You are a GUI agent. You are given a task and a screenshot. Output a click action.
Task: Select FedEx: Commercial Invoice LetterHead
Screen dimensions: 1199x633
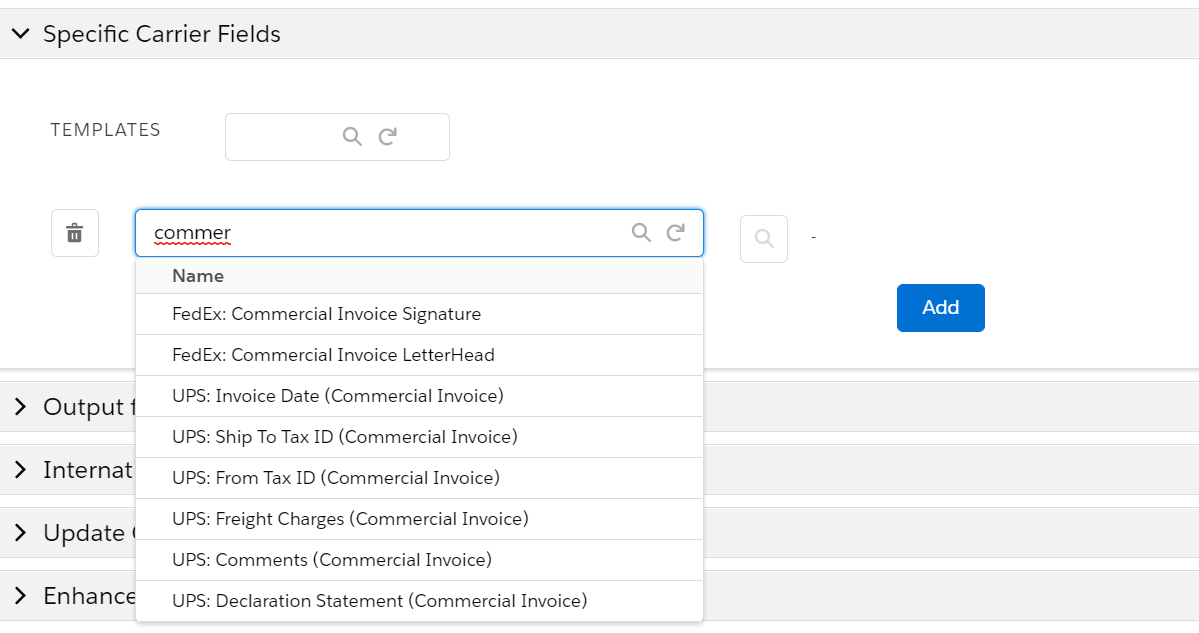419,355
